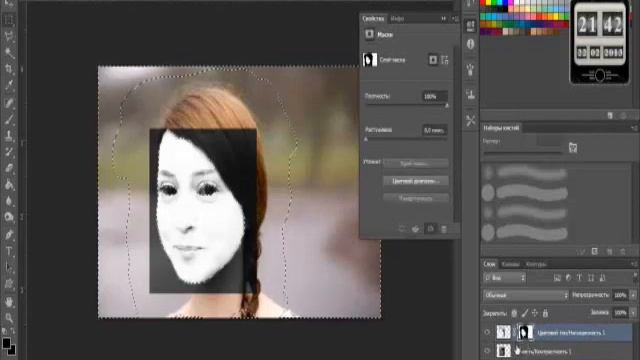This screenshot has height=360, width=640.
Task: Select the Rectangular Marquee tool
Action: (x=9, y=20)
